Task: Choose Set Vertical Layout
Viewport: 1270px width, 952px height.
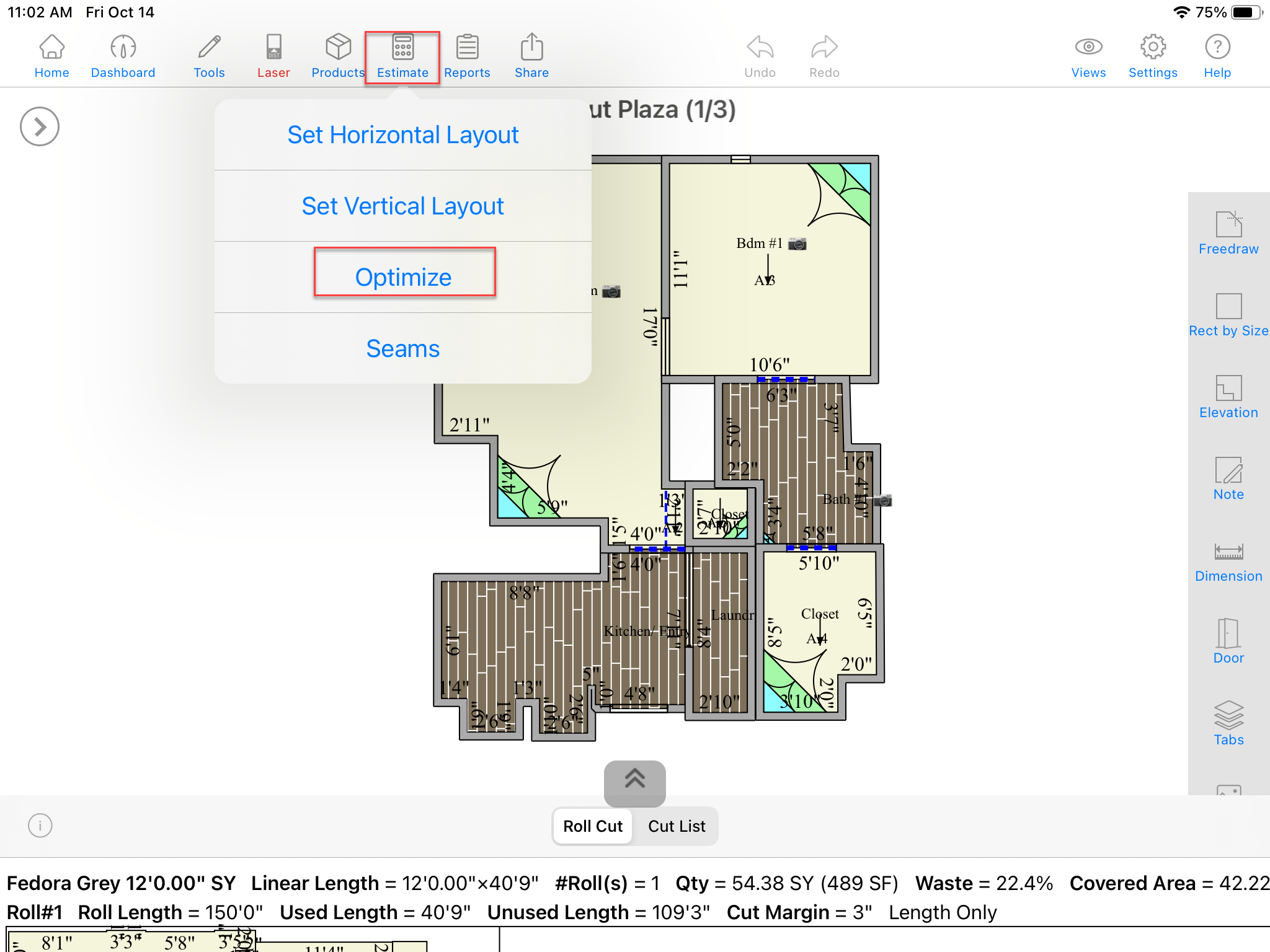Action: (402, 206)
